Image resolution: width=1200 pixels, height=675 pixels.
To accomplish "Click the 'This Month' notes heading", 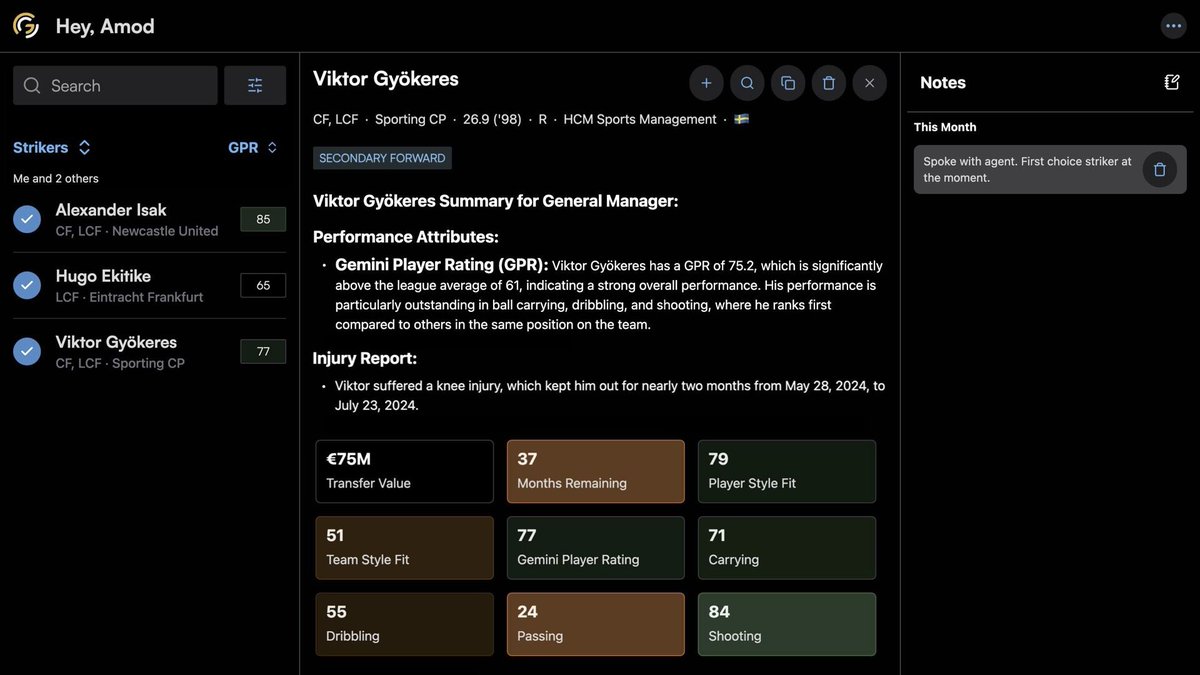I will coord(945,127).
